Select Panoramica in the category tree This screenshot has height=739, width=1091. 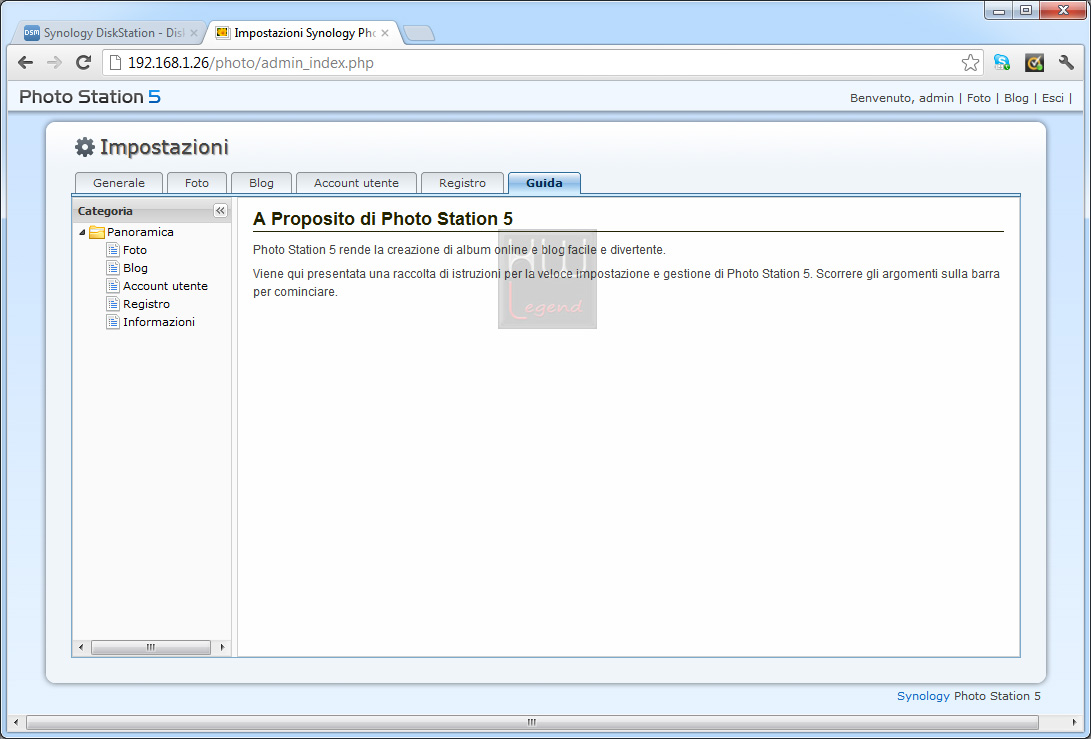(x=141, y=232)
